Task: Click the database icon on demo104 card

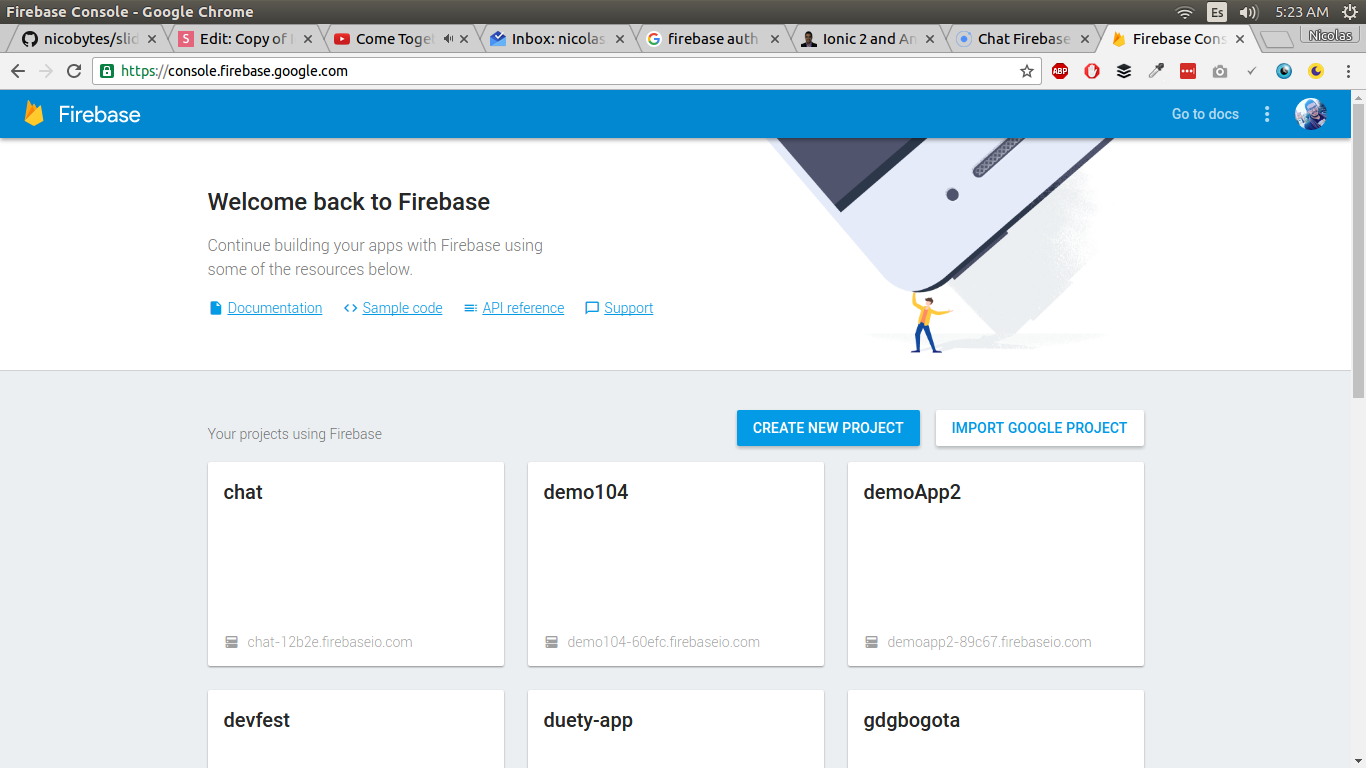Action: [x=551, y=642]
